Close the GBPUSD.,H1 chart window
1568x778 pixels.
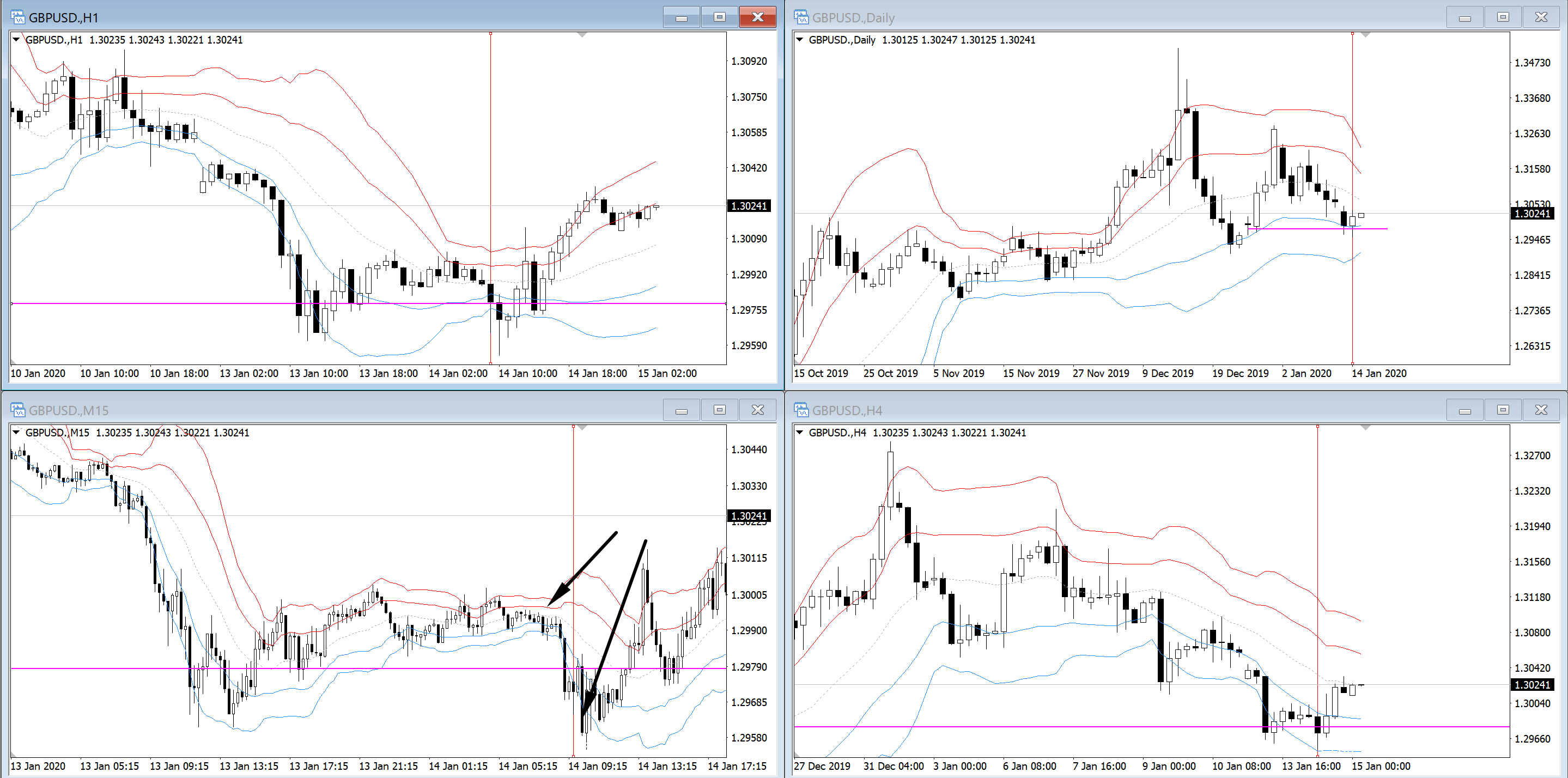click(x=757, y=17)
